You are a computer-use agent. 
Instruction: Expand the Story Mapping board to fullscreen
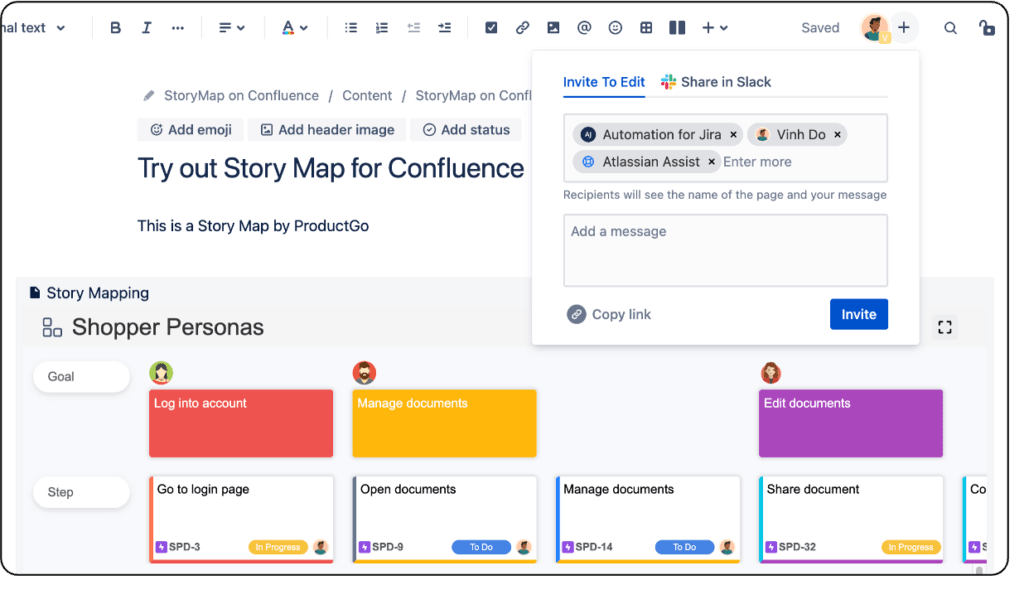[945, 326]
